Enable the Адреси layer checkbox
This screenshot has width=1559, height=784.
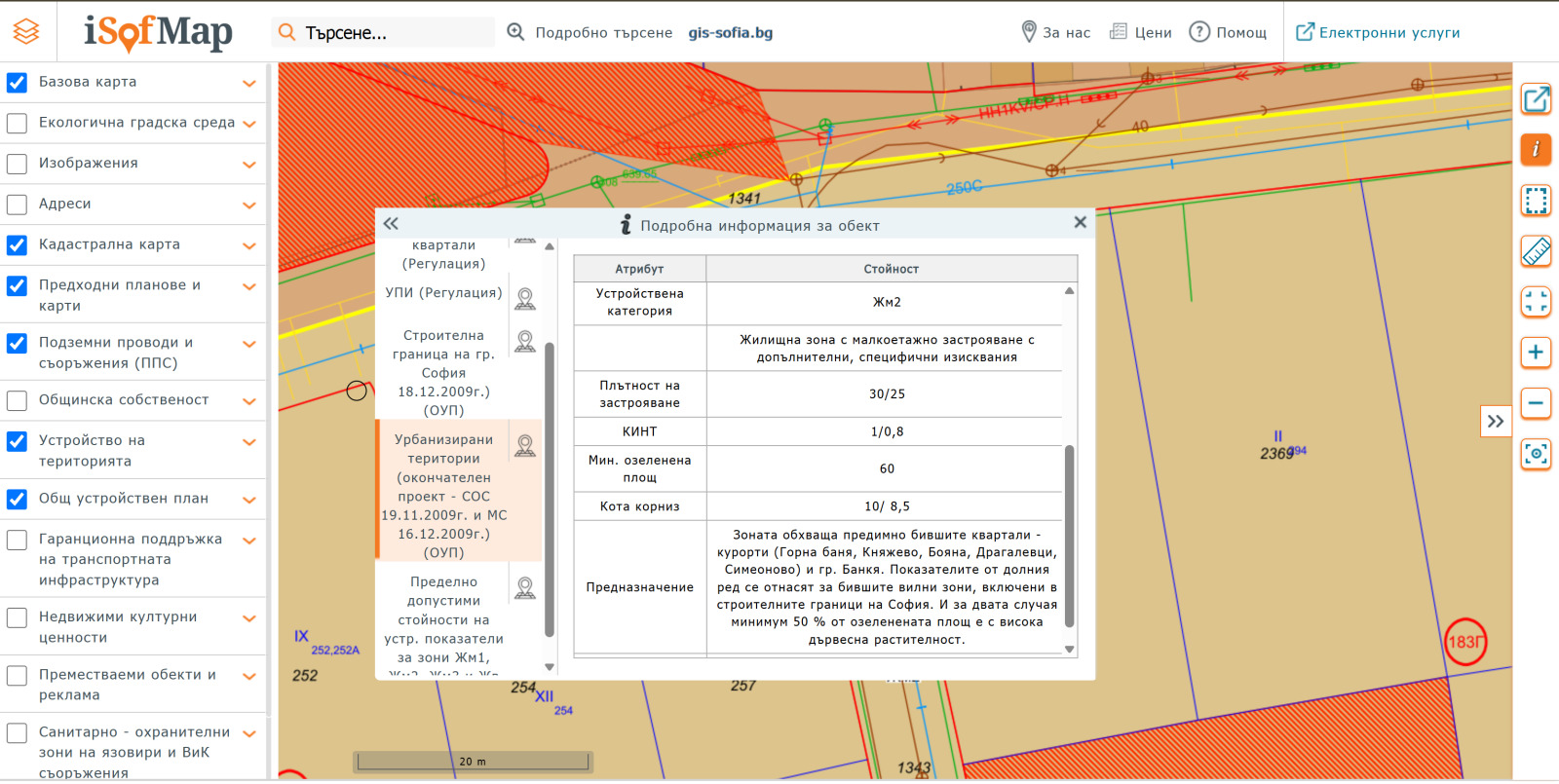(17, 205)
